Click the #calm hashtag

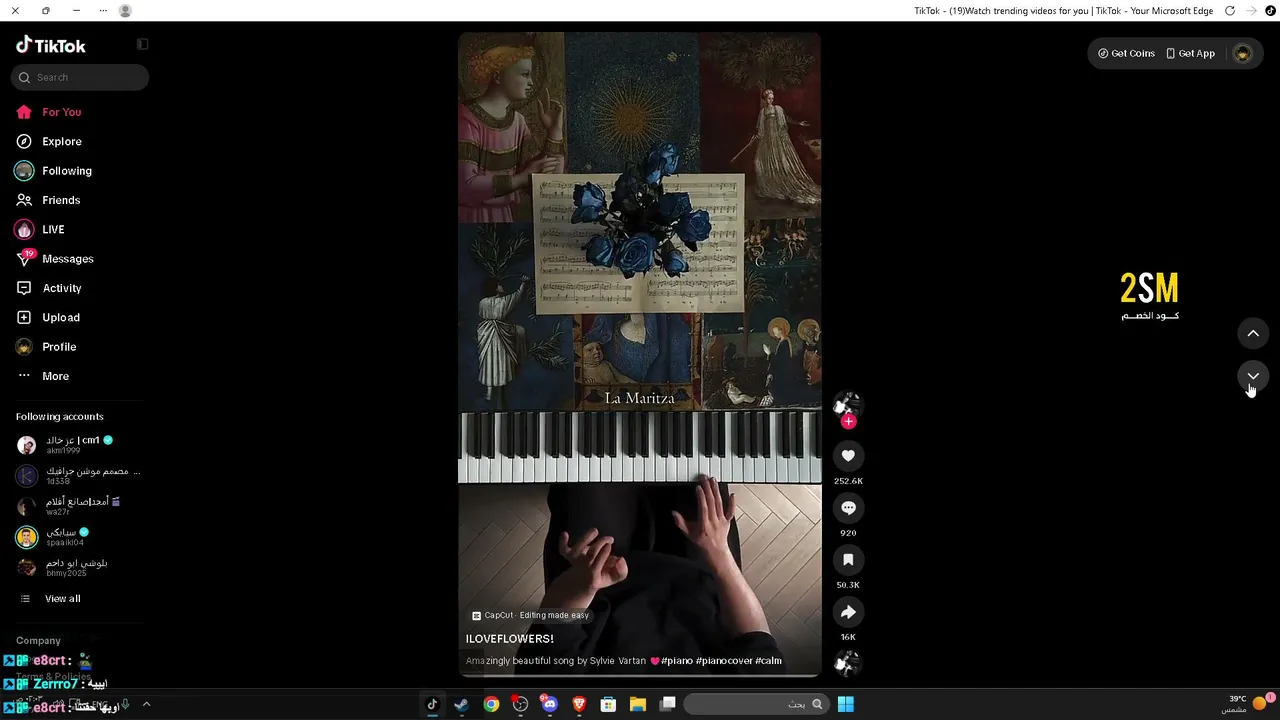(768, 661)
